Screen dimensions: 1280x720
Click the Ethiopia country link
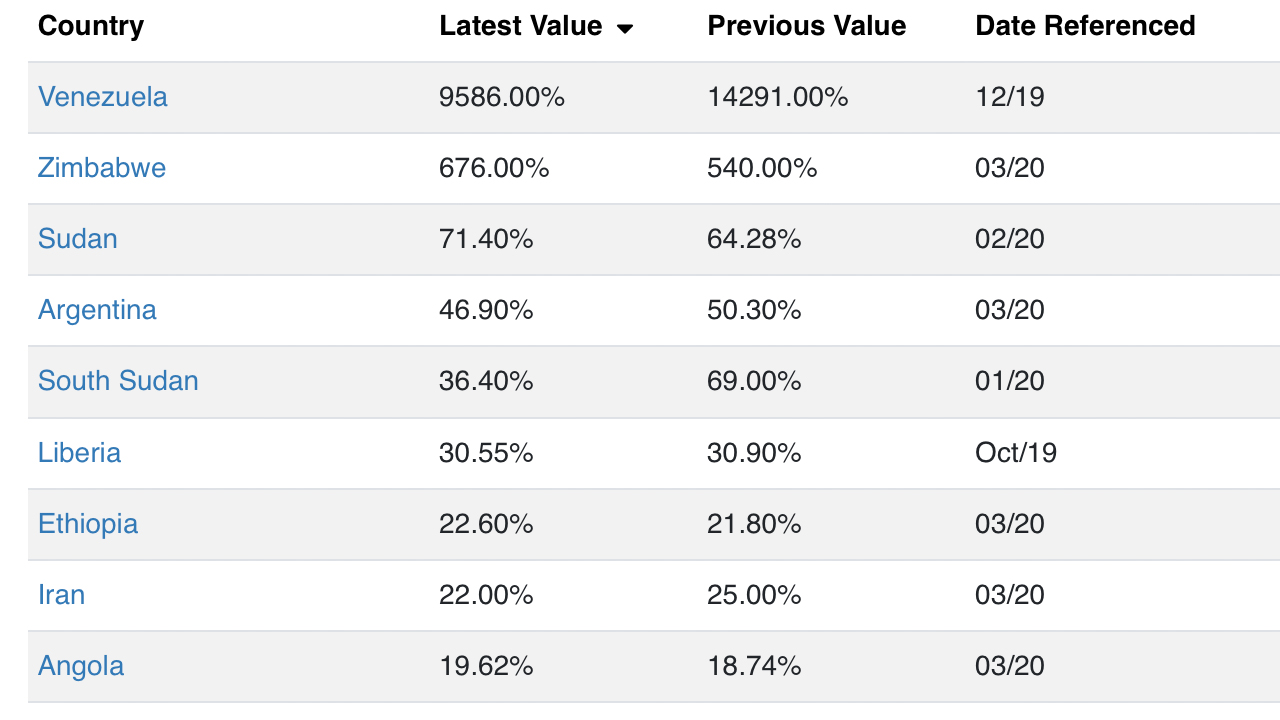click(88, 524)
